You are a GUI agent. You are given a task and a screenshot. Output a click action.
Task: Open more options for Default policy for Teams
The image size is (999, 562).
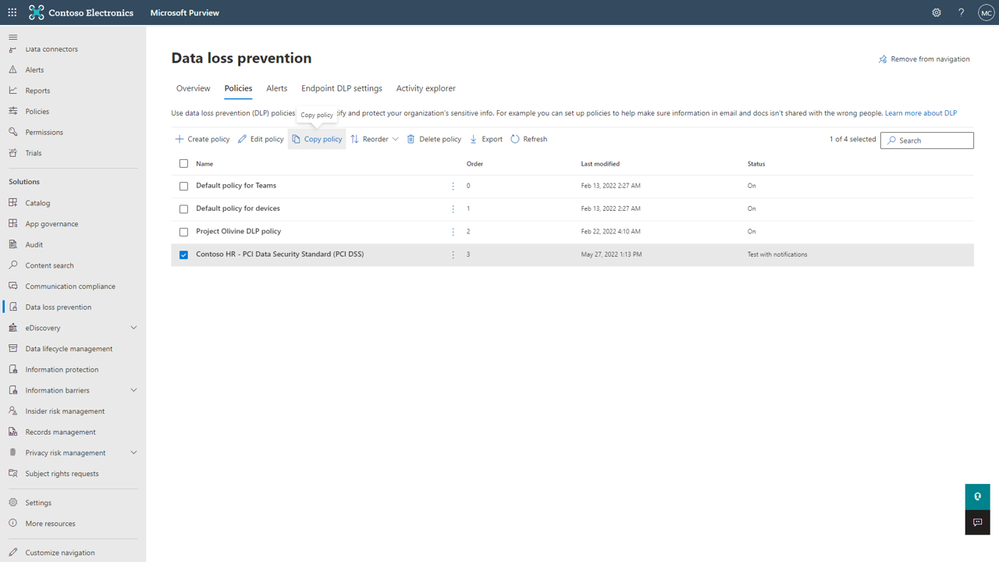point(453,186)
